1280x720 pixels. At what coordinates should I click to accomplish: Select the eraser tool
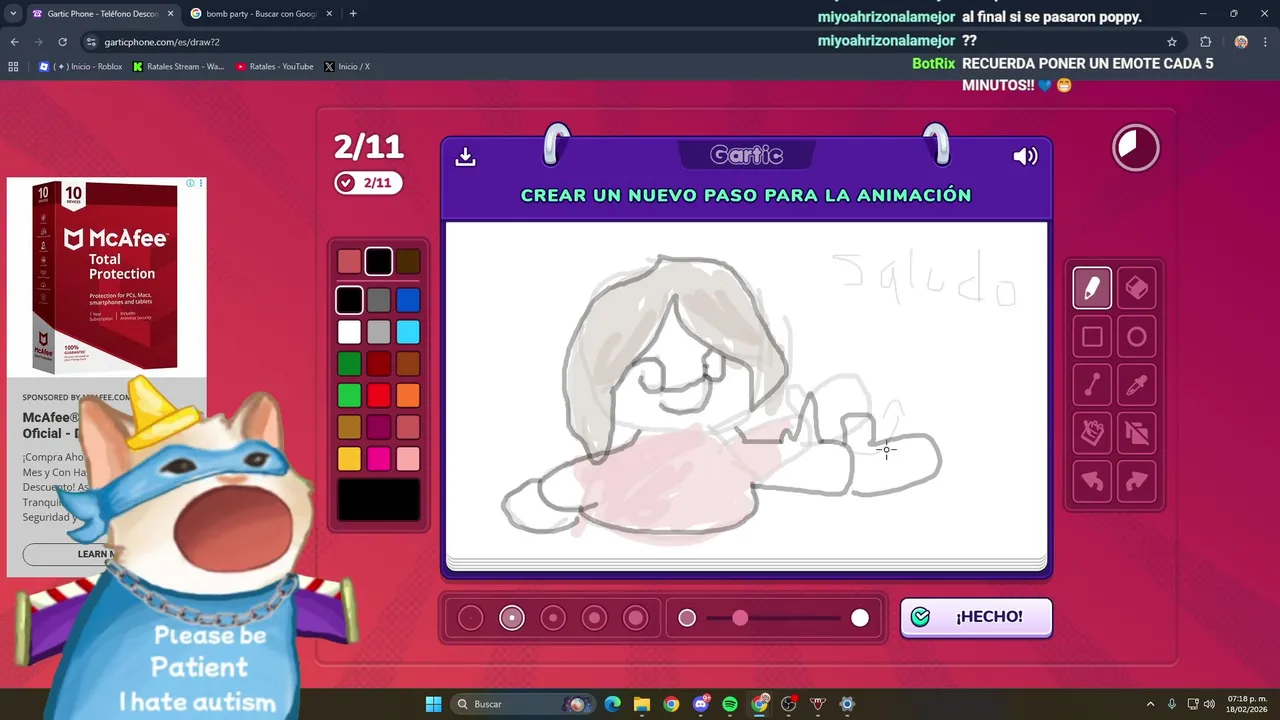(x=1137, y=288)
